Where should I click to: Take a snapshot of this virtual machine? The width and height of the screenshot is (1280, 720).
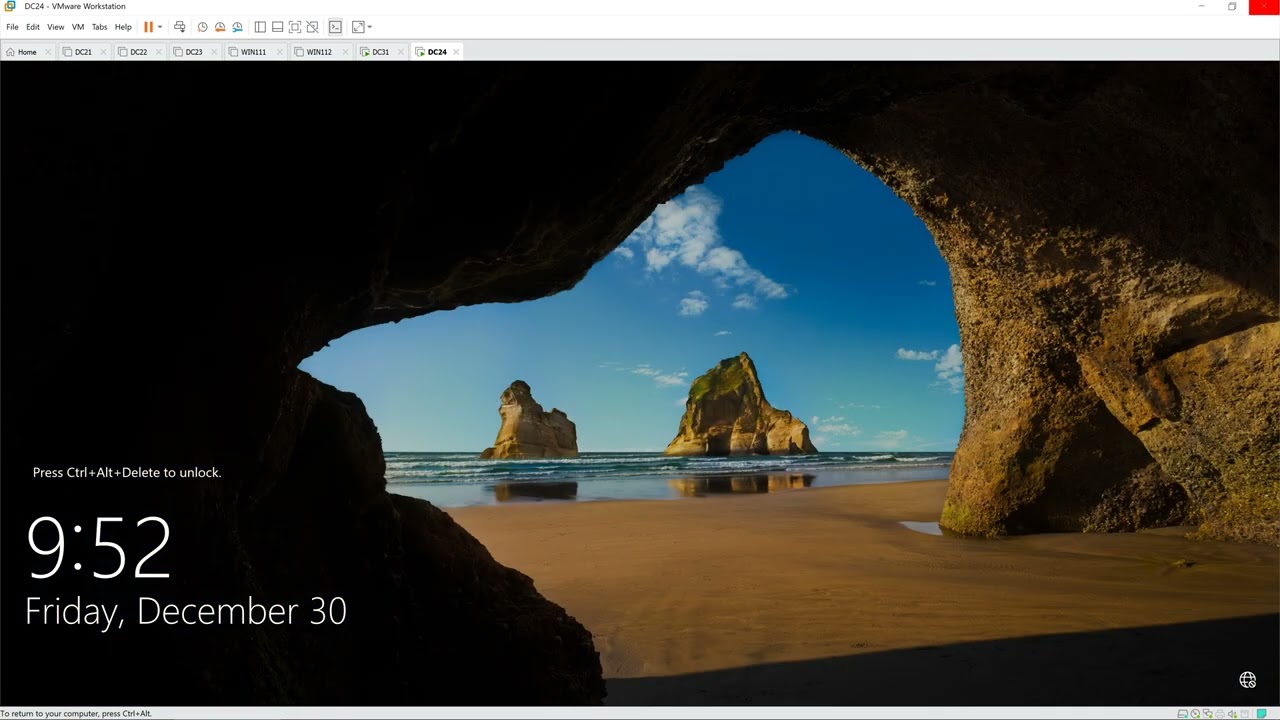point(202,27)
